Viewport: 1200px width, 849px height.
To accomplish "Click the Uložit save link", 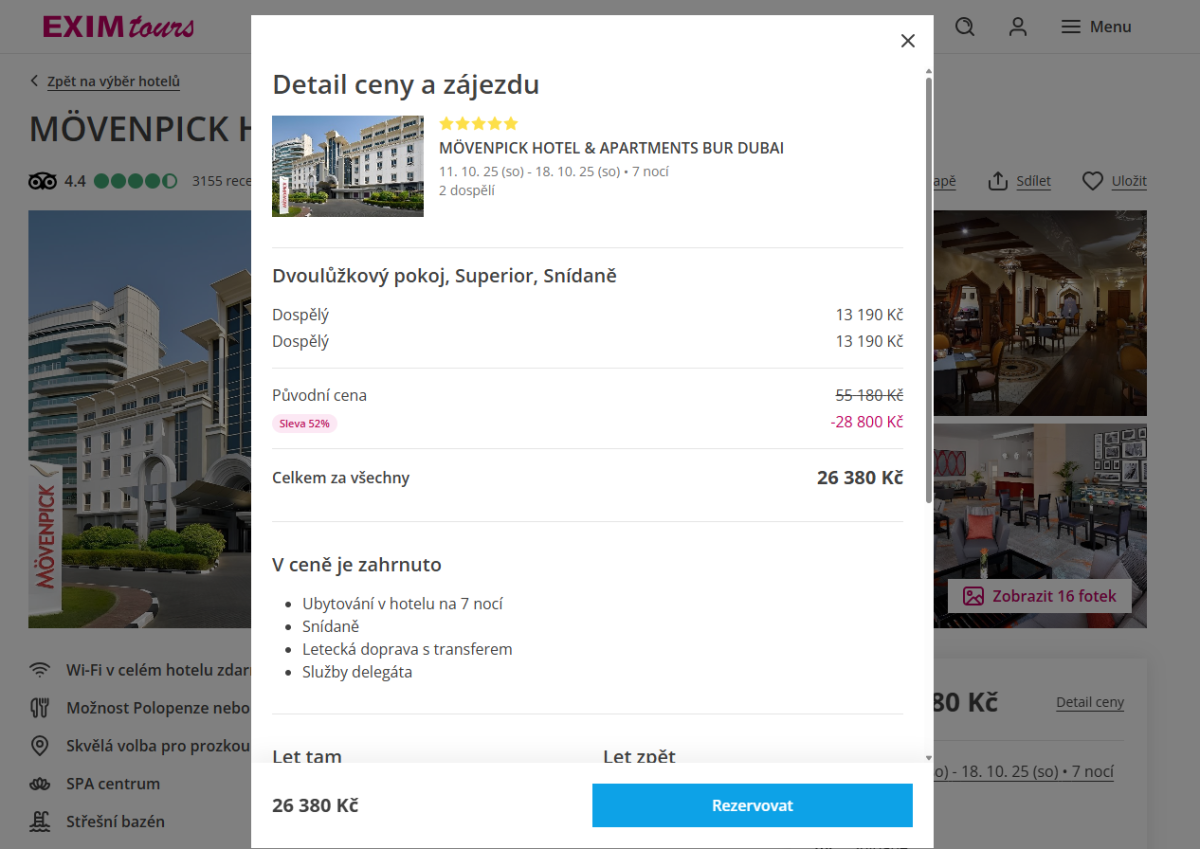I will (1128, 181).
